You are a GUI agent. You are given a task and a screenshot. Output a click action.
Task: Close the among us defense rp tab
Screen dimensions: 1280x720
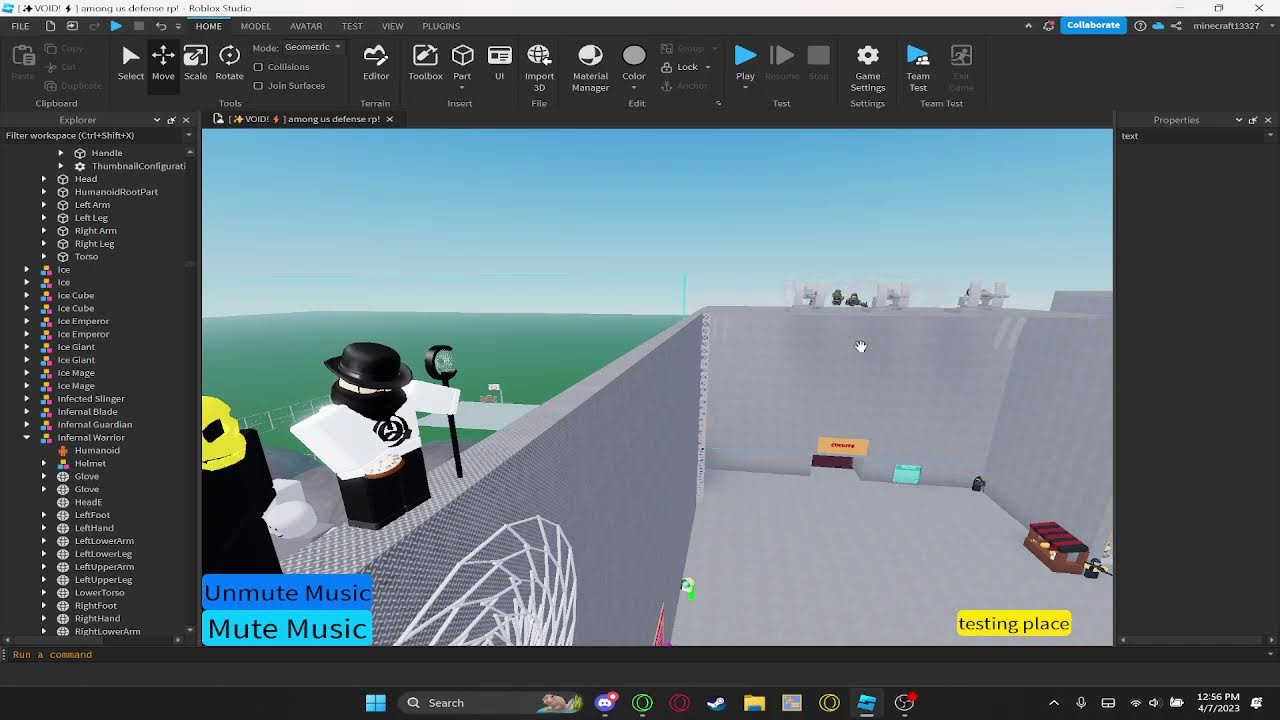point(390,119)
